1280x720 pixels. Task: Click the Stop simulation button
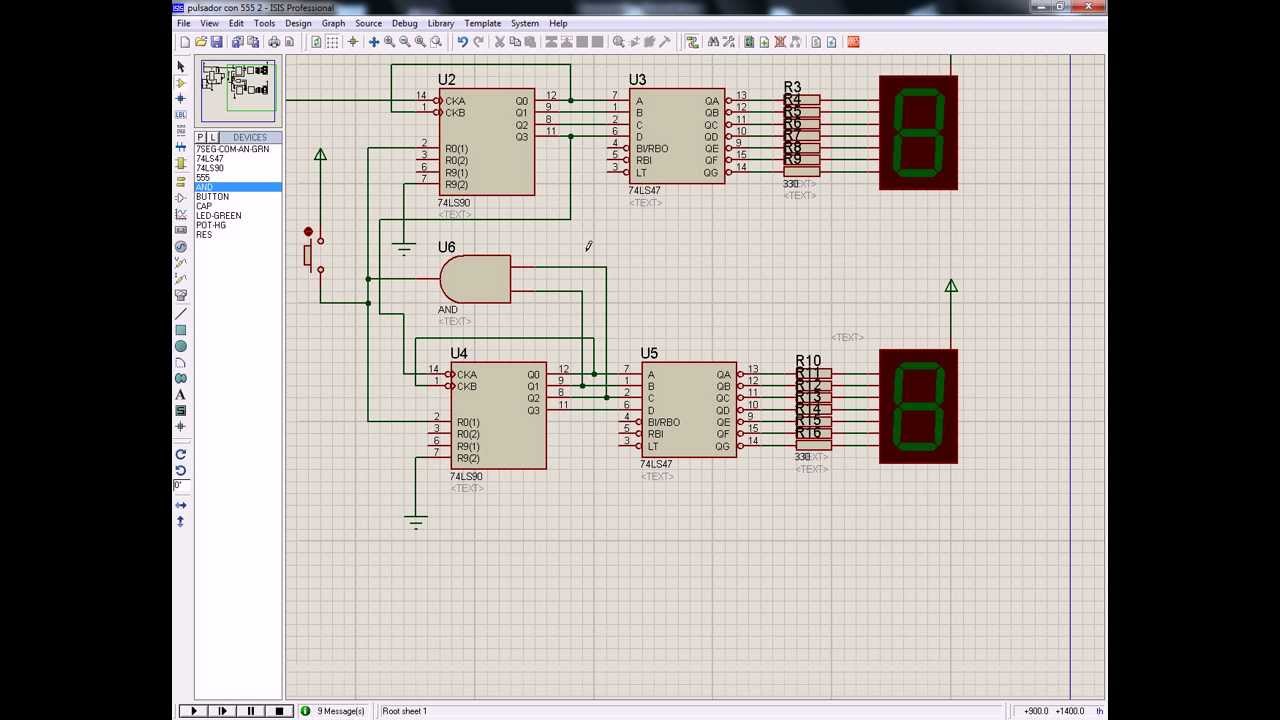279,711
